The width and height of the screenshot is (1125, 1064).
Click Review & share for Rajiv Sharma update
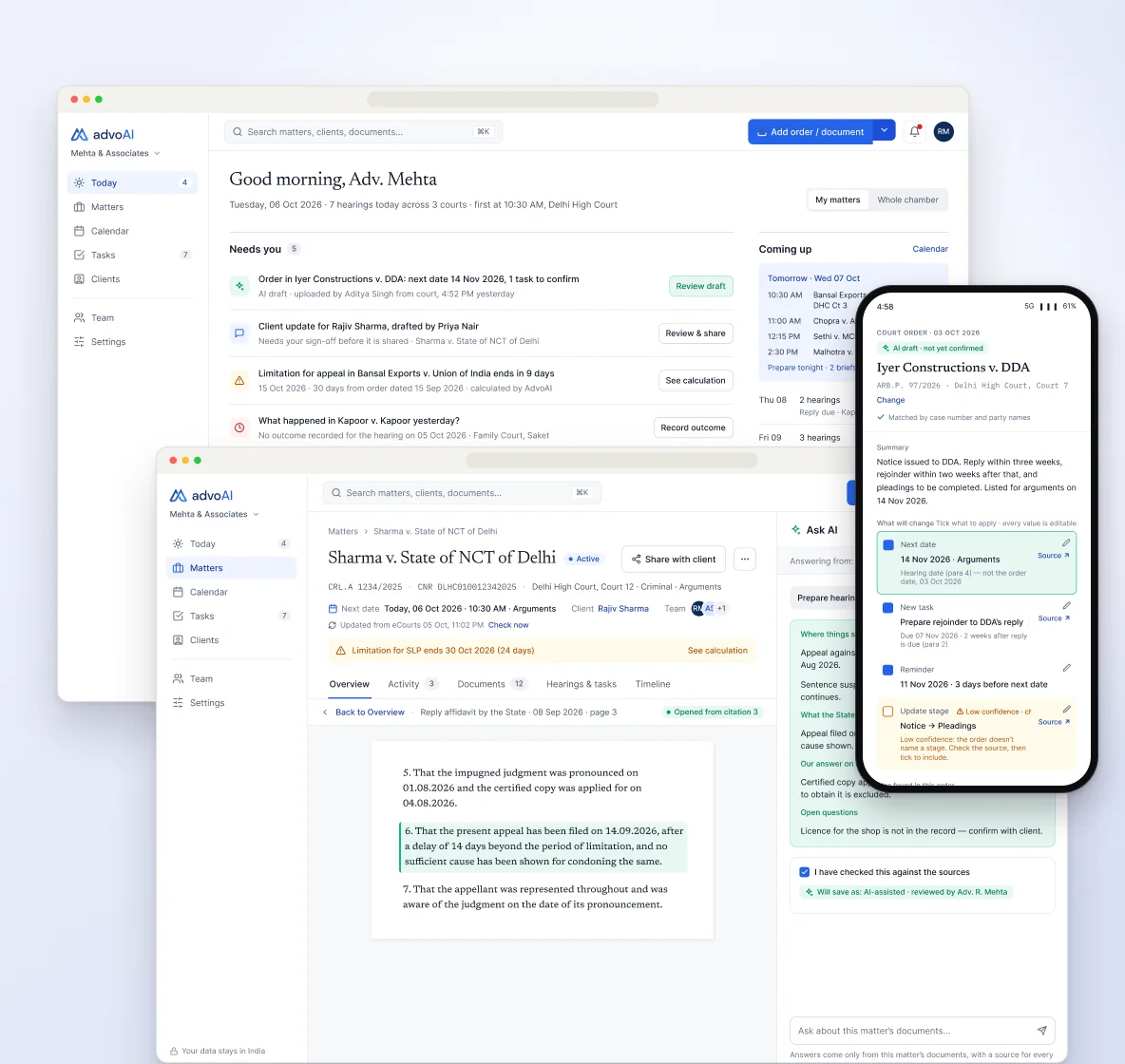click(696, 332)
